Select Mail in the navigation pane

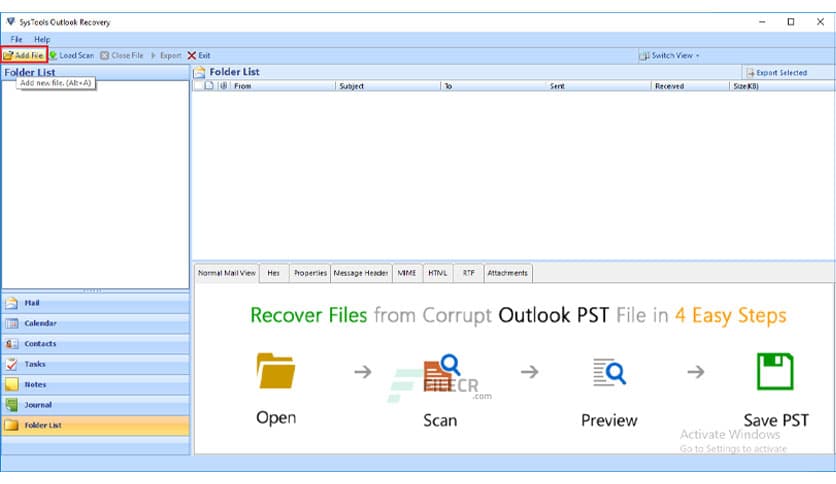coord(95,303)
